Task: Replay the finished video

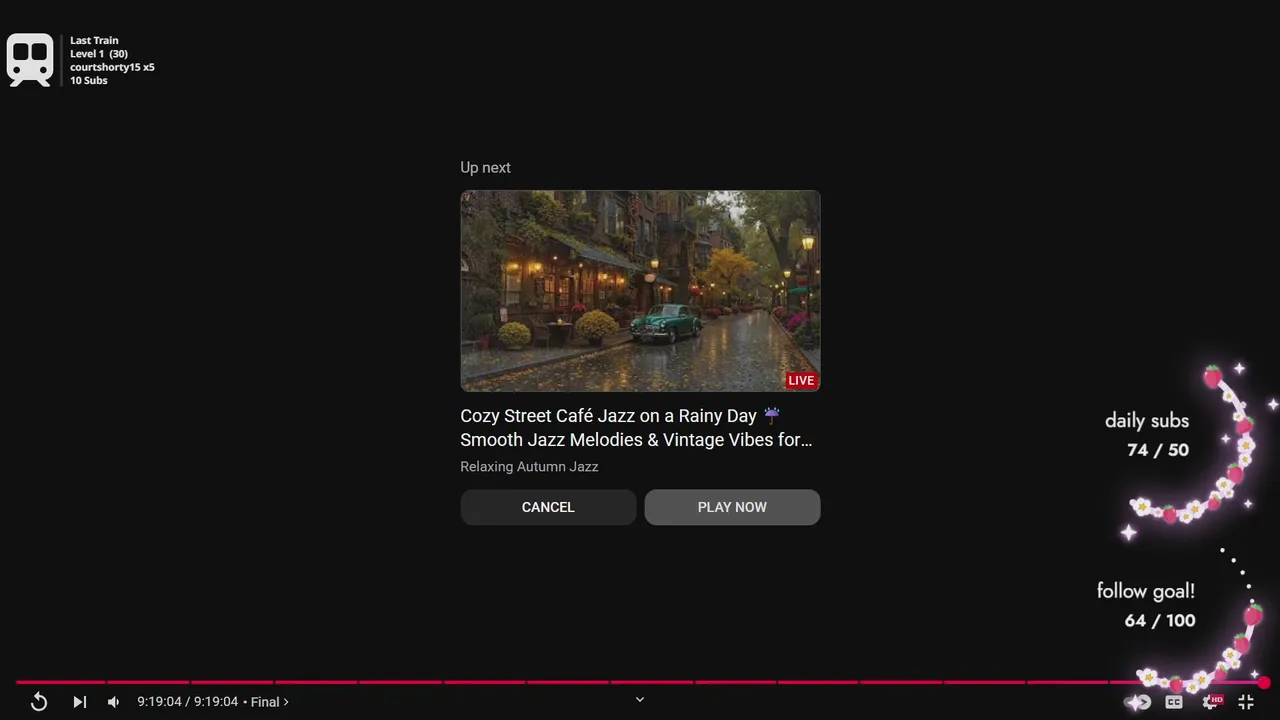Action: (39, 702)
